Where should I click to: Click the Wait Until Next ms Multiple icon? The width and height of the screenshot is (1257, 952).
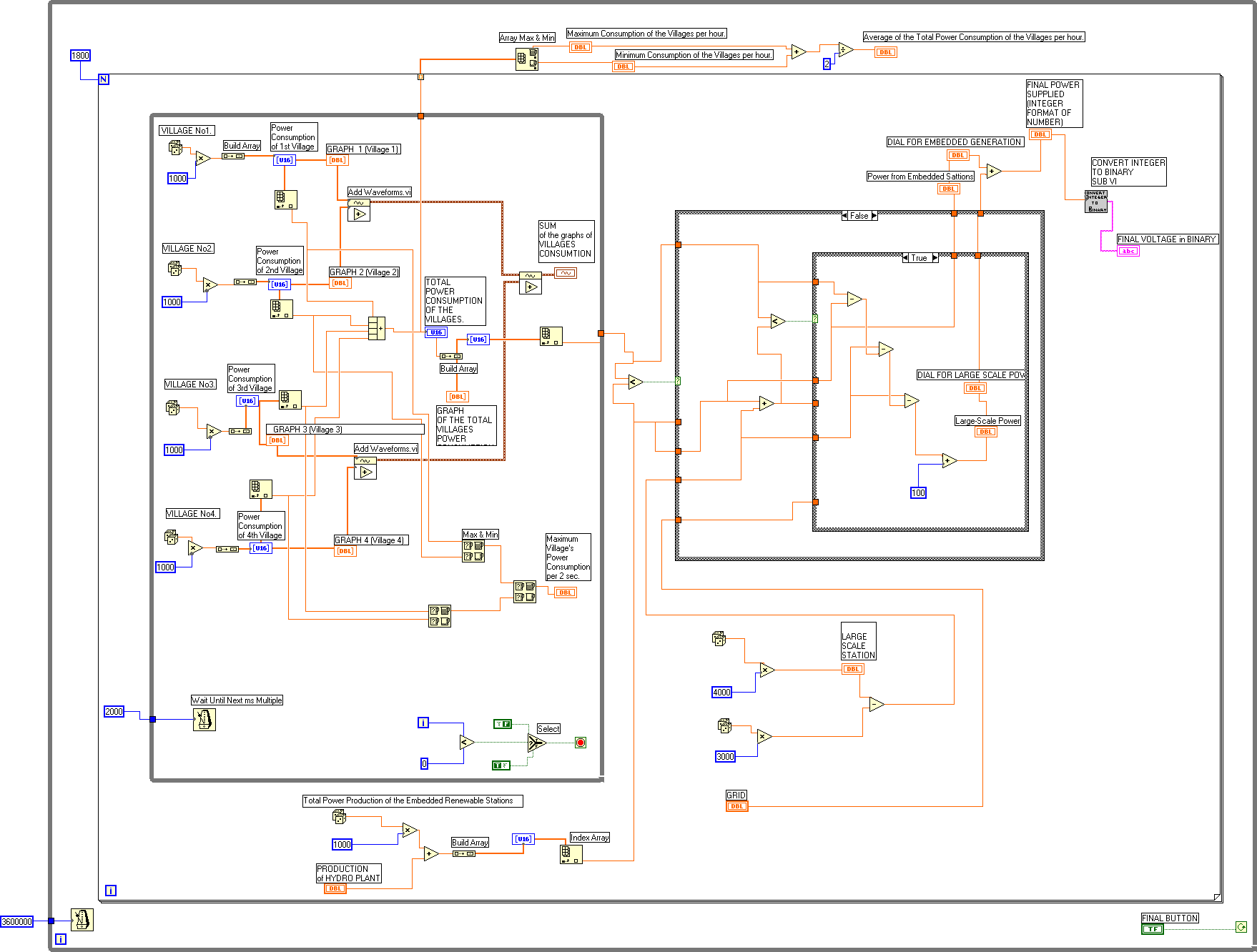[204, 719]
